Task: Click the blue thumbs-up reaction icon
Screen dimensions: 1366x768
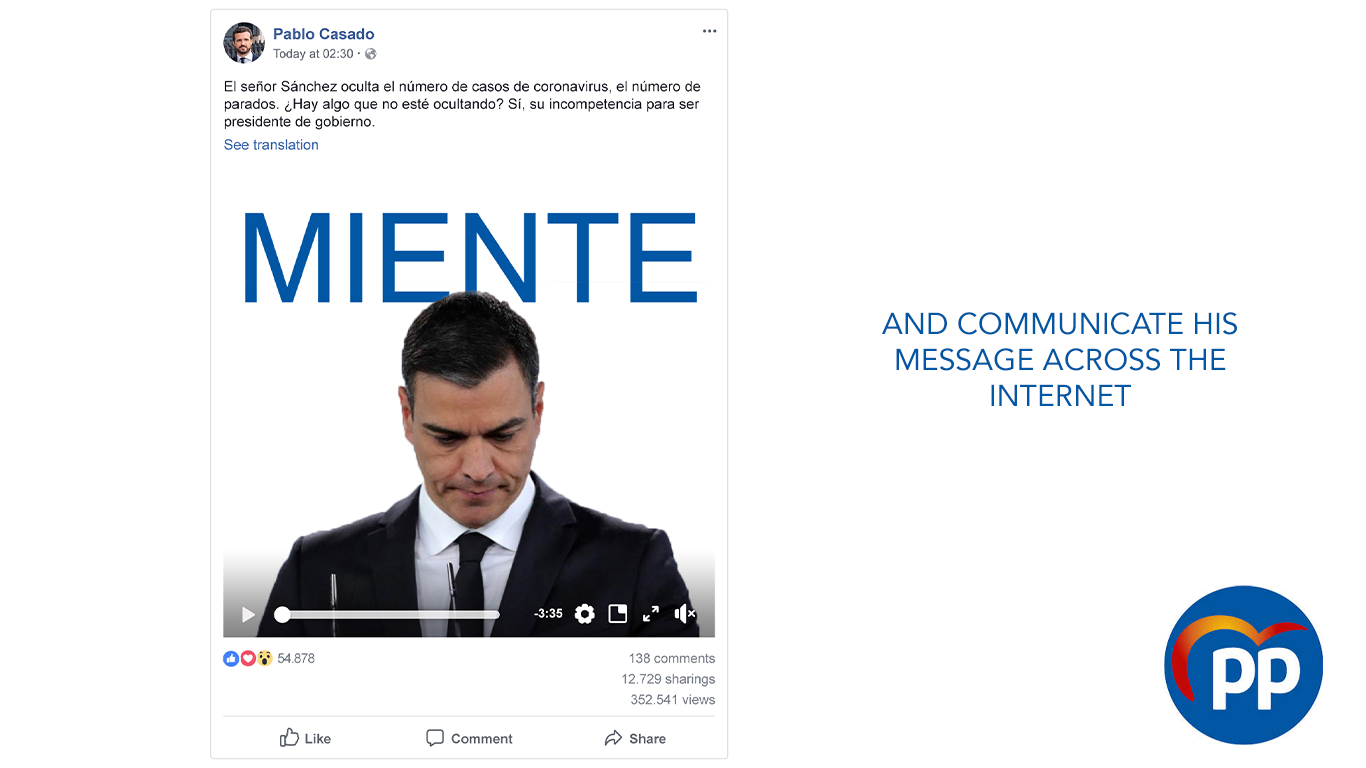Action: pos(231,658)
